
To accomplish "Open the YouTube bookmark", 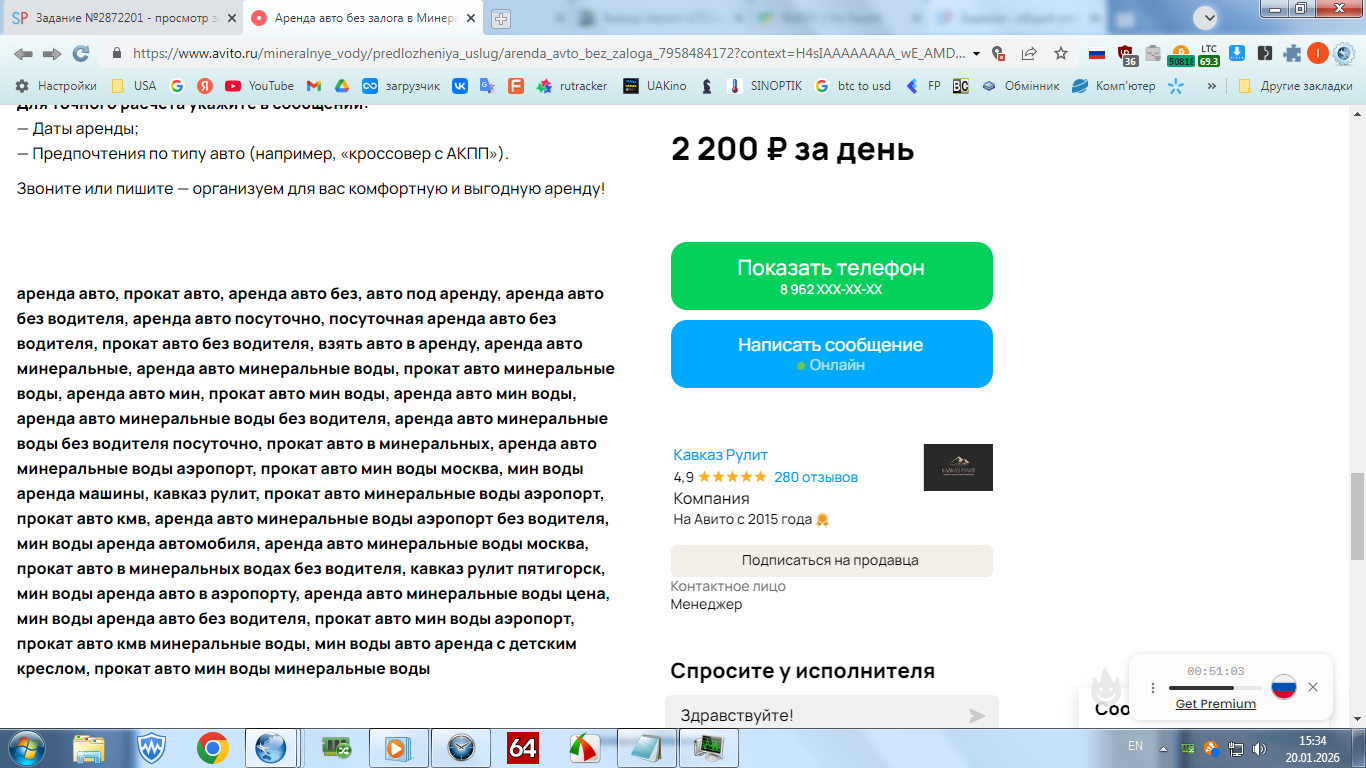I will click(x=259, y=86).
